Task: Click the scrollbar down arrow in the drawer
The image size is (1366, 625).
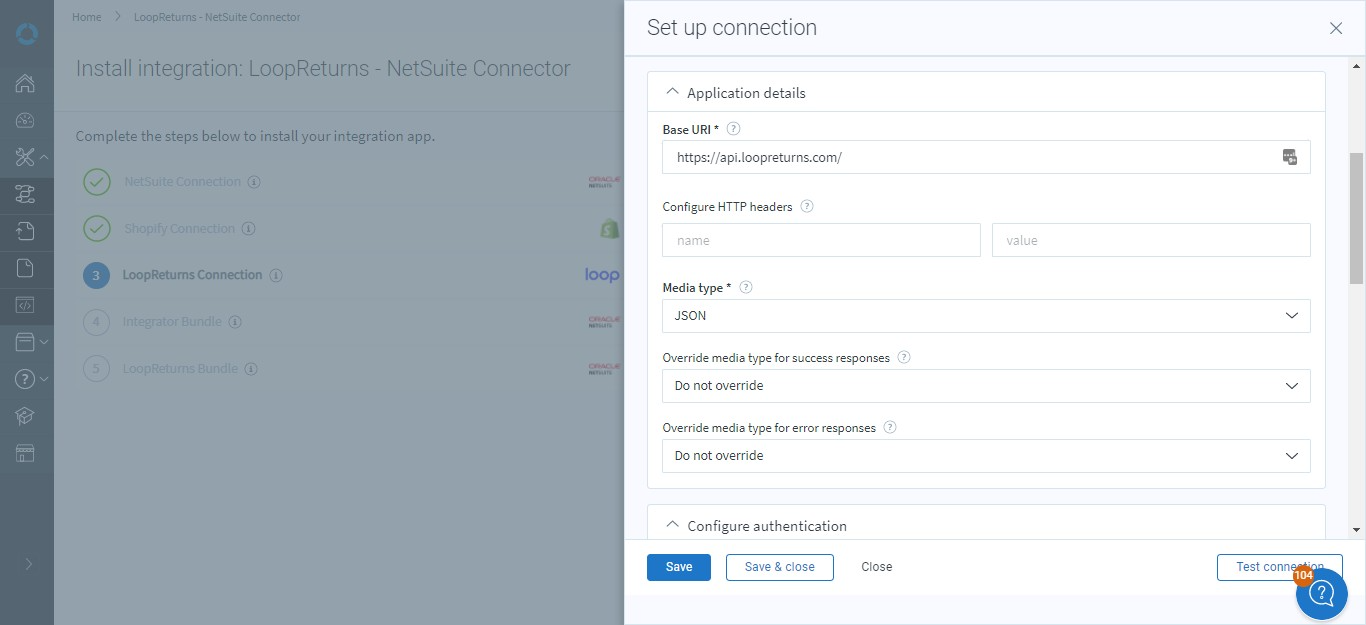Action: (x=1357, y=530)
